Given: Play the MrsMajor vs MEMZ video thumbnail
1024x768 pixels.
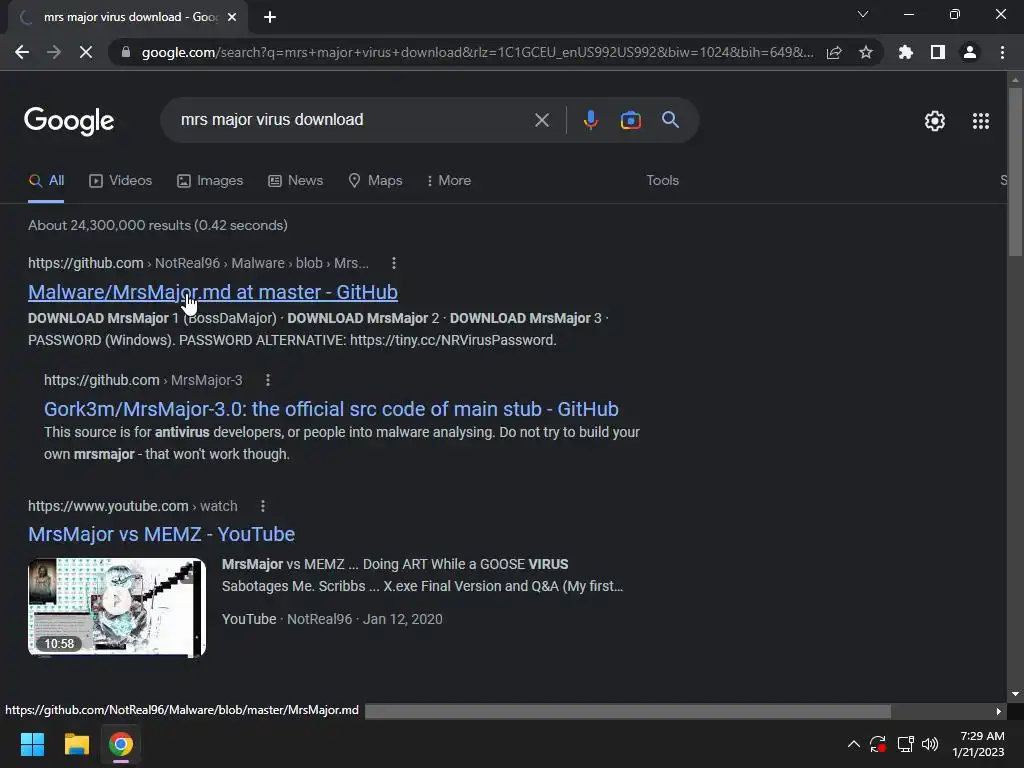Looking at the screenshot, I should [117, 607].
